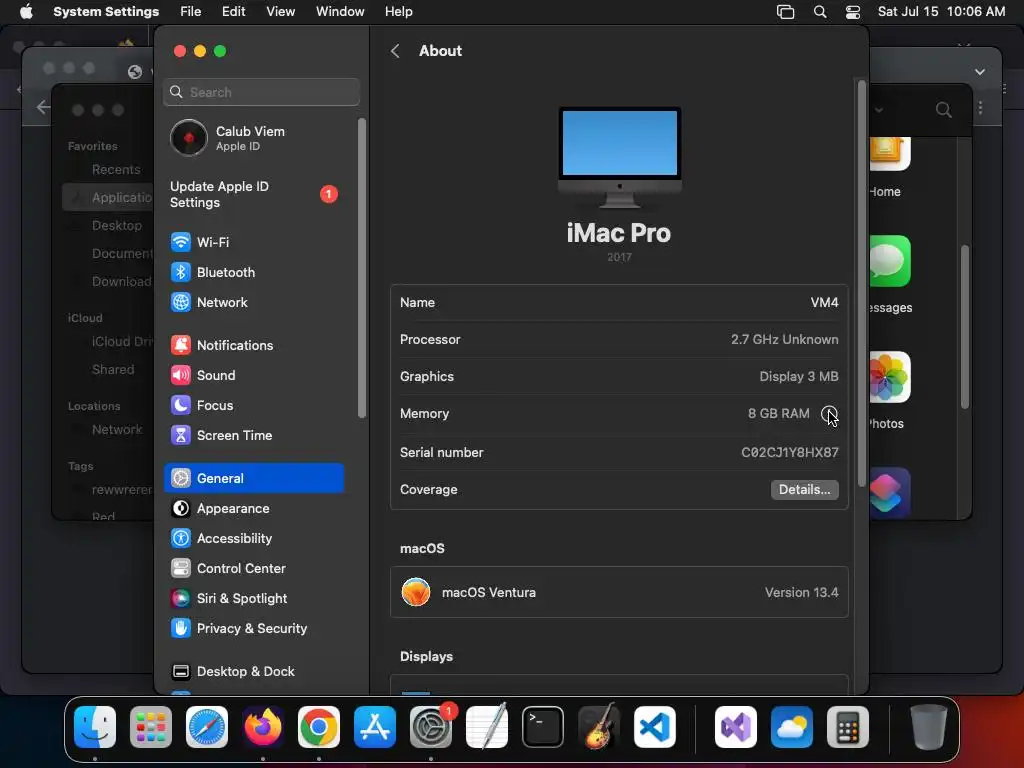Click the Stage Manager menu bar icon
This screenshot has width=1024, height=768.
click(x=785, y=11)
